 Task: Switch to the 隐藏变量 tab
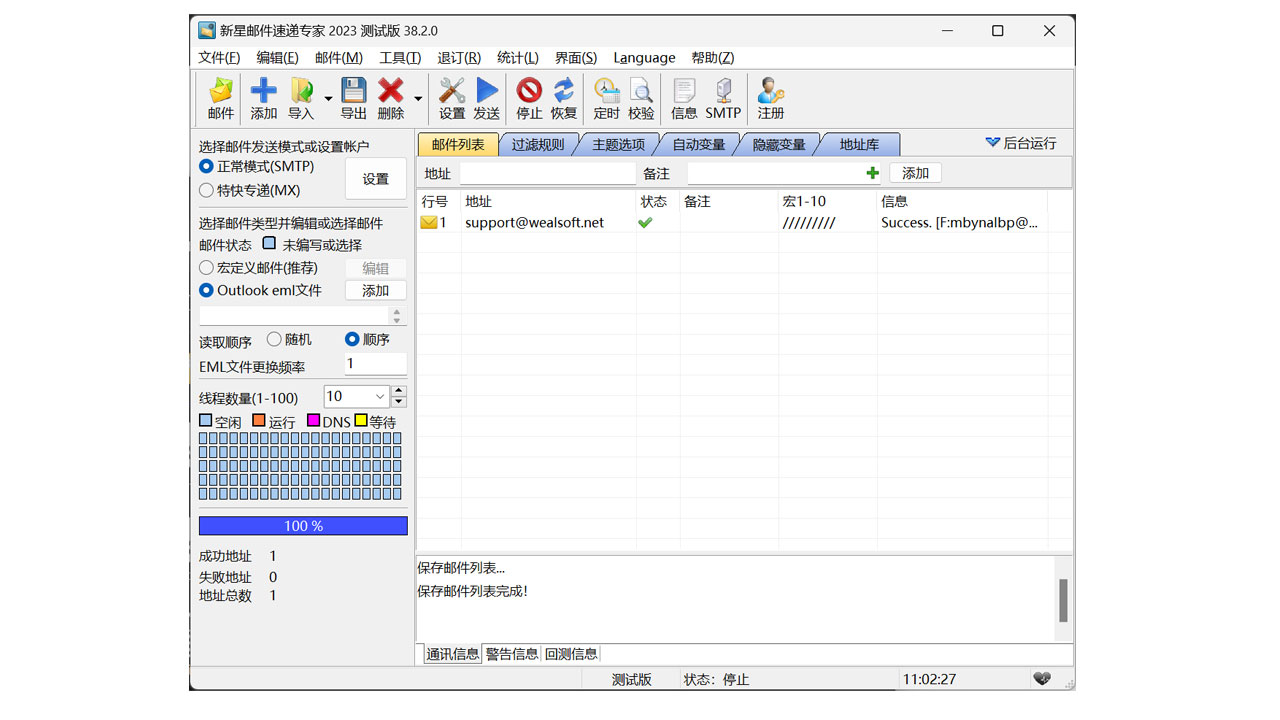pyautogui.click(x=779, y=145)
